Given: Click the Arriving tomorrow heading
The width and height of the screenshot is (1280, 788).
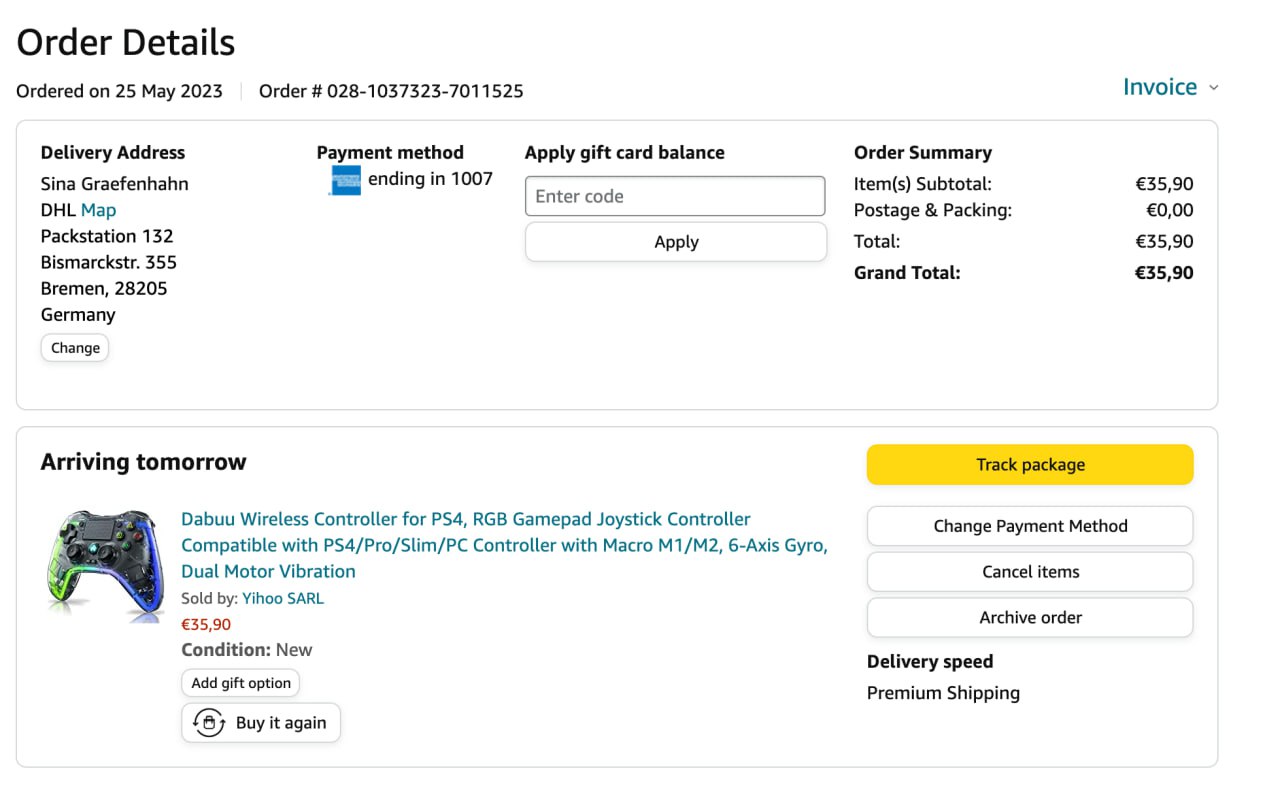Looking at the screenshot, I should point(143,462).
